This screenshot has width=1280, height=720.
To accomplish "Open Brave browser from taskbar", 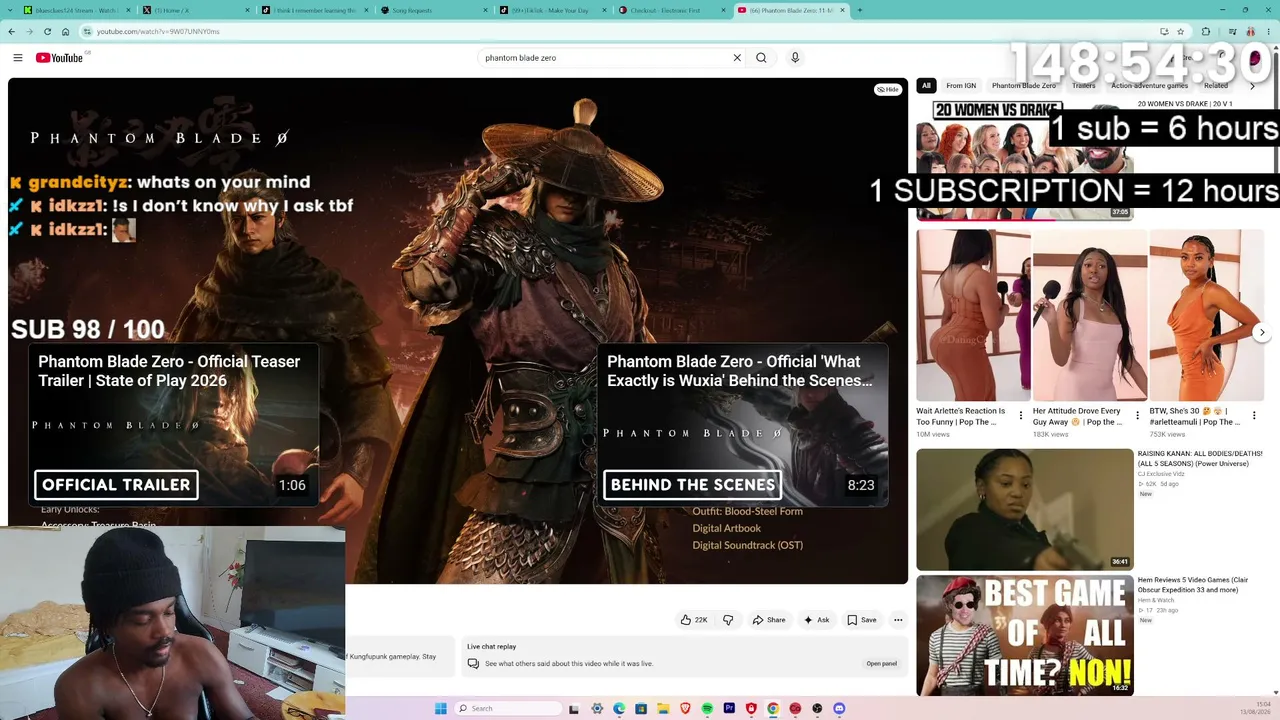I will 685,708.
